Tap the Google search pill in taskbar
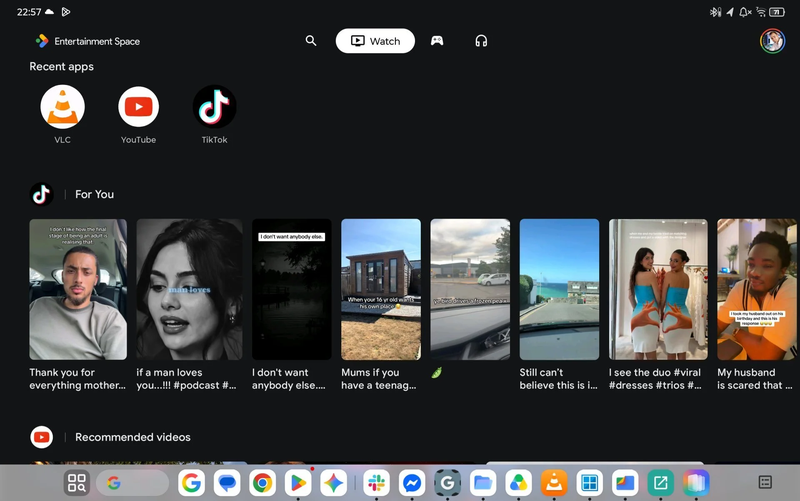Image resolution: width=800 pixels, height=501 pixels. (132, 483)
